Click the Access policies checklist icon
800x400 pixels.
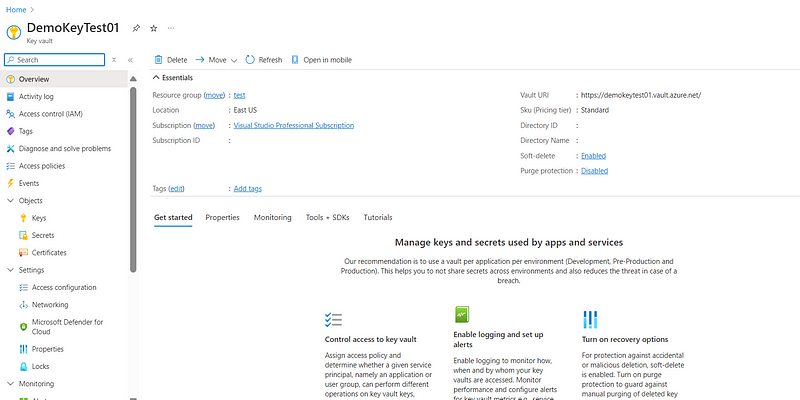pyautogui.click(x=10, y=166)
